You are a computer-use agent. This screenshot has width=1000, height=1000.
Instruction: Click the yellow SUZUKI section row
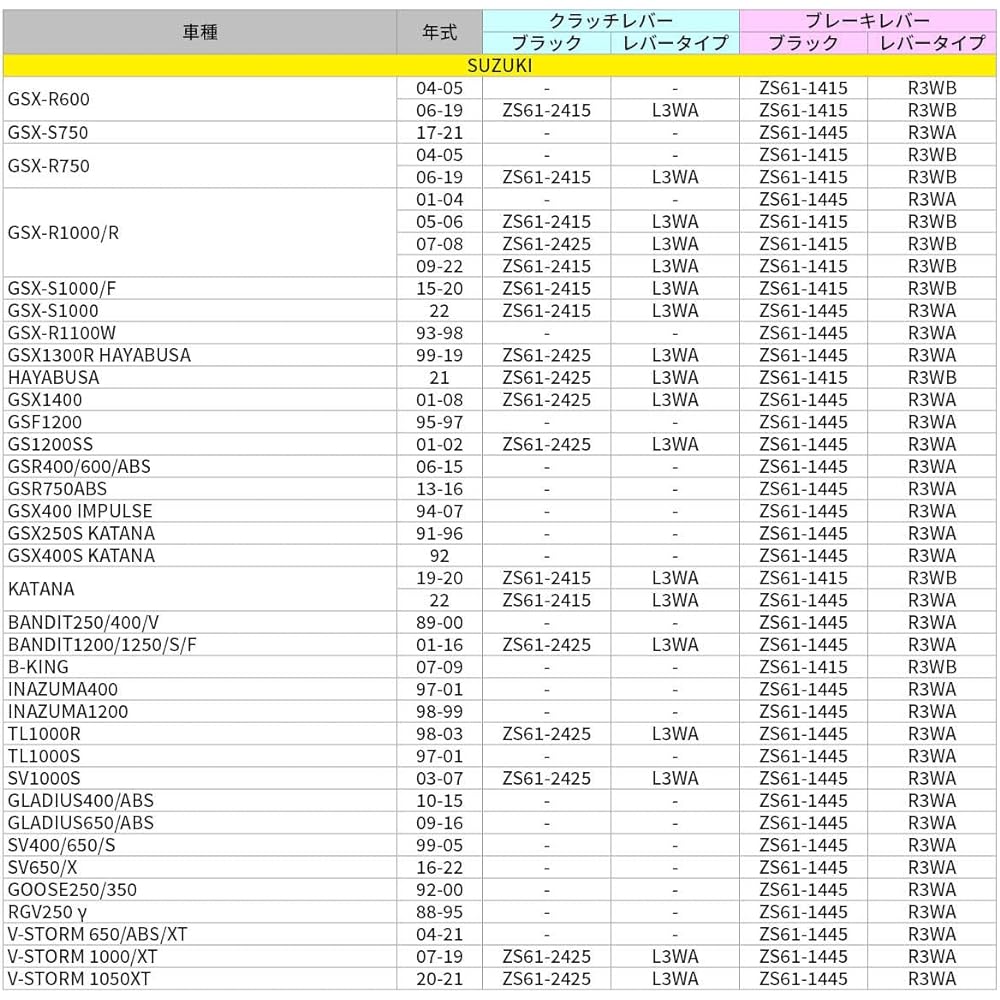tap(499, 66)
